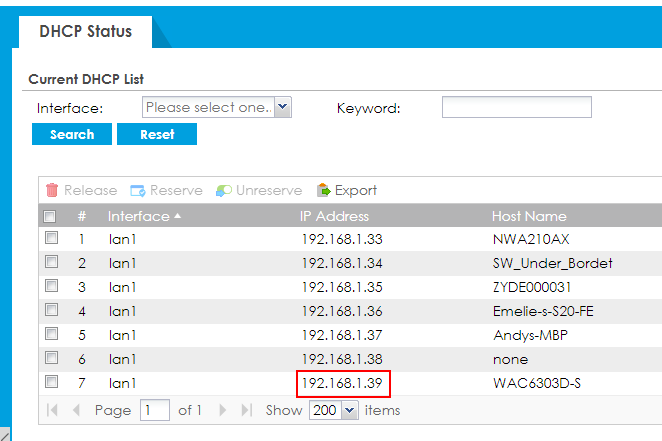Tick checkbox for NWA210AX row
Screen dimensions: 662x441
point(50,239)
